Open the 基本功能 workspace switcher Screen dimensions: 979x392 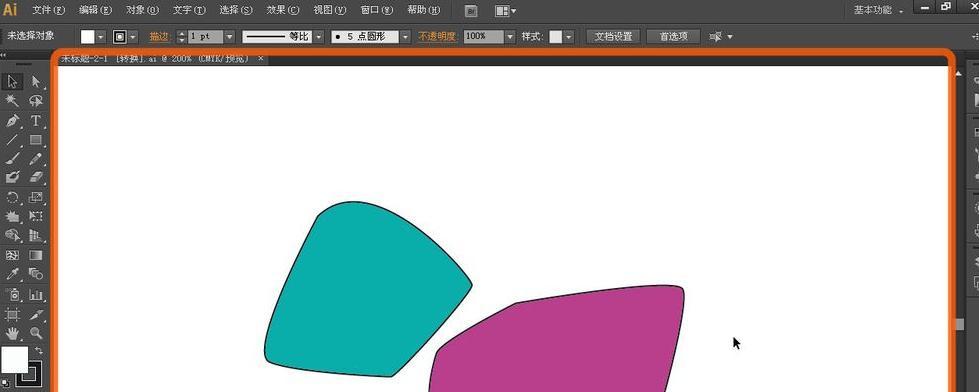click(x=878, y=11)
